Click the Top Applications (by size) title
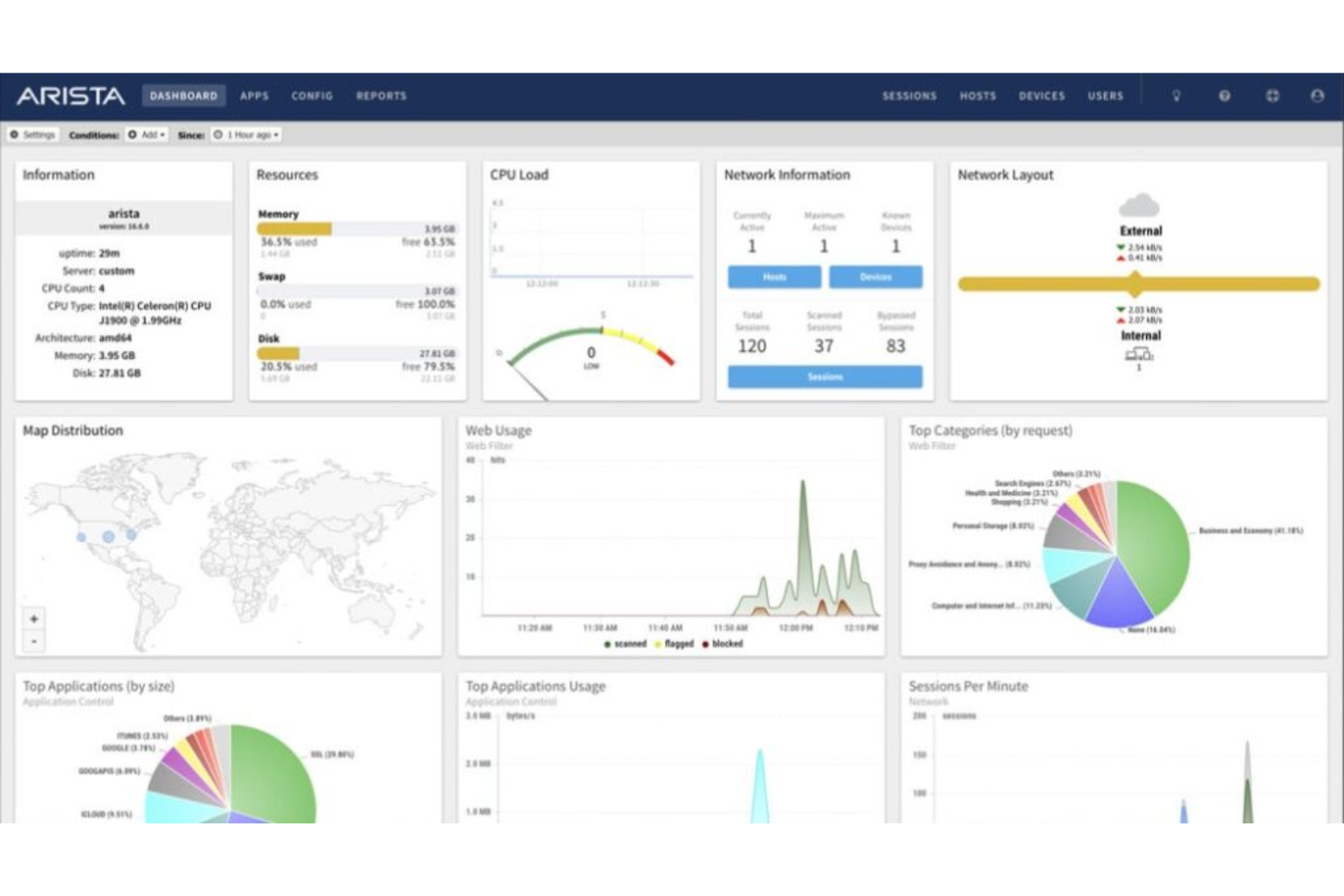 98,686
